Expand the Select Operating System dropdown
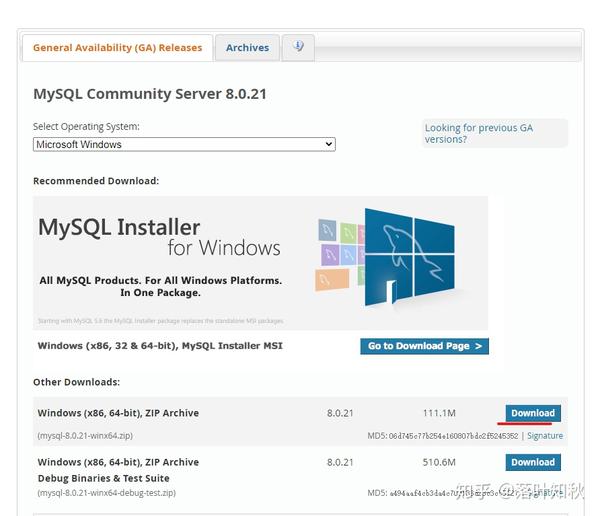The width and height of the screenshot is (600, 516). pyautogui.click(x=184, y=144)
